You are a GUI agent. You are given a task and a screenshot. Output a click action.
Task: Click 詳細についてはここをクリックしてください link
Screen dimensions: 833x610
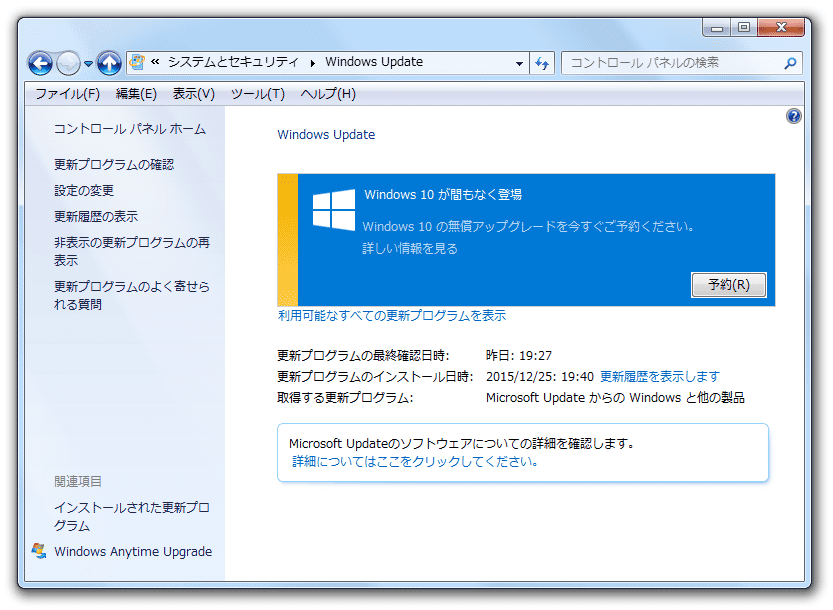415,461
